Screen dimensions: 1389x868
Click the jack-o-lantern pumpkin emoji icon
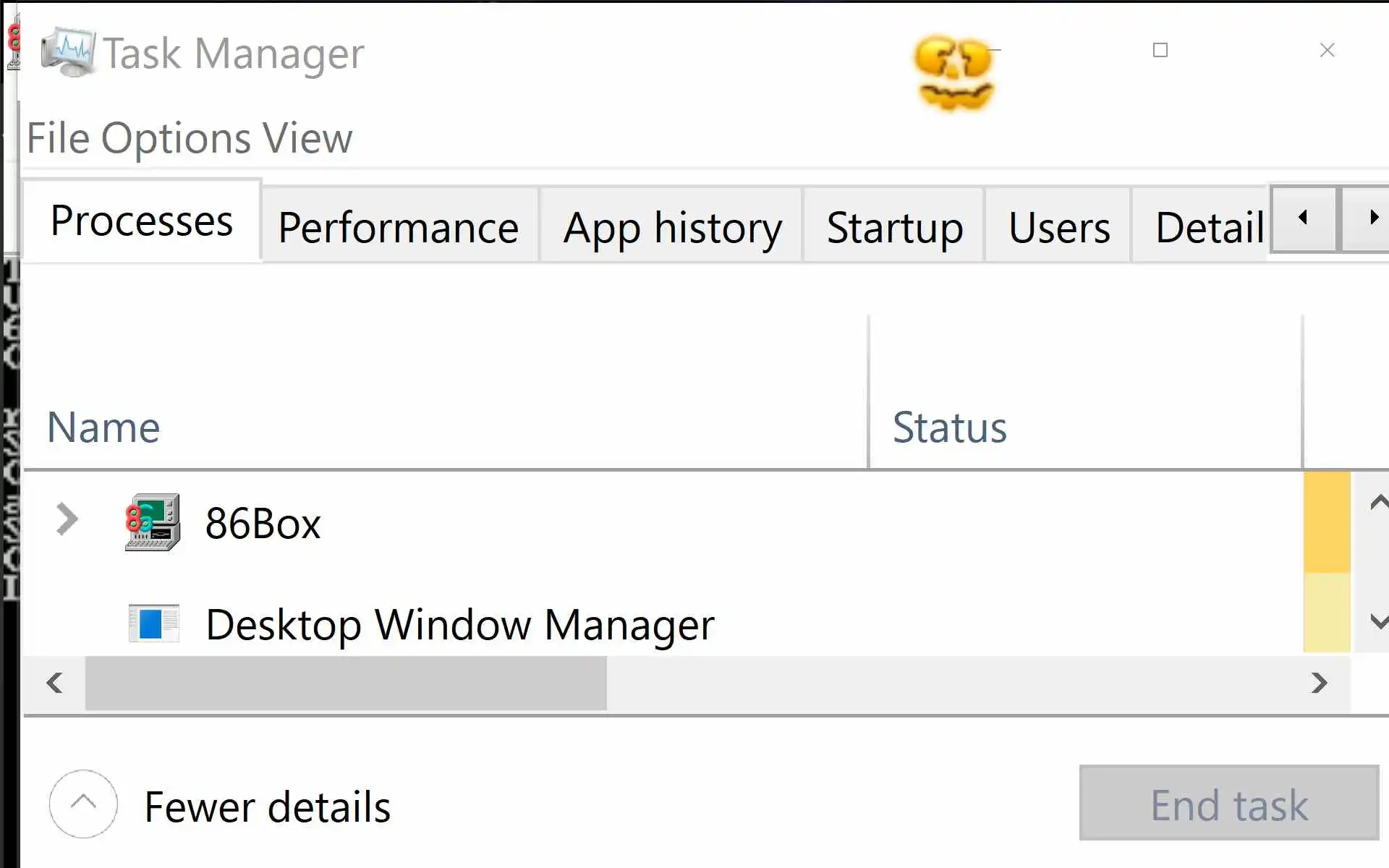coord(954,73)
